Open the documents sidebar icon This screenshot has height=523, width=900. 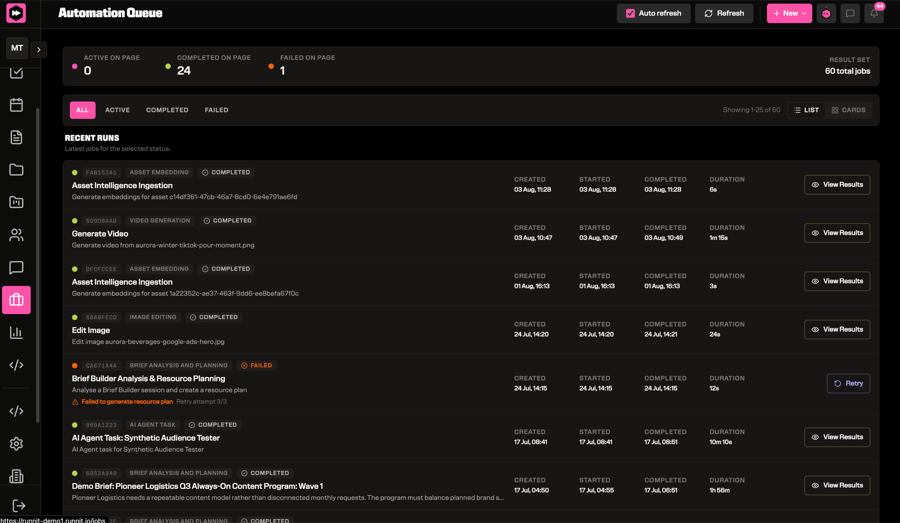pyautogui.click(x=16, y=137)
